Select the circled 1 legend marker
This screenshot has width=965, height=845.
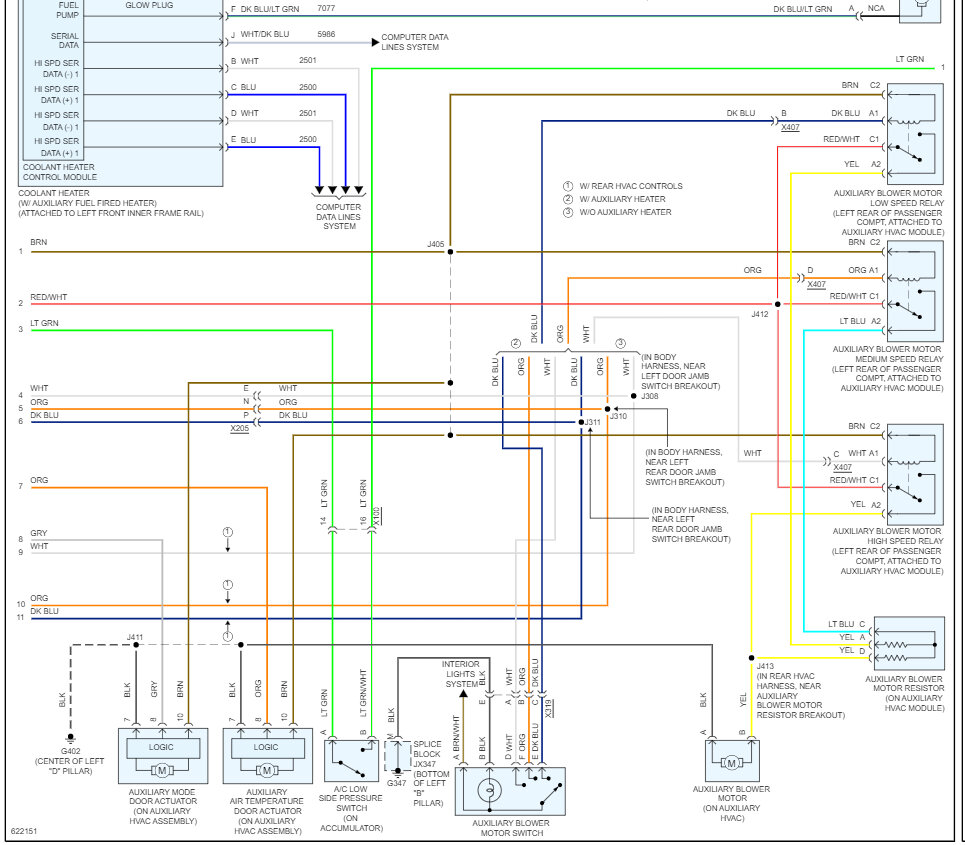click(568, 186)
